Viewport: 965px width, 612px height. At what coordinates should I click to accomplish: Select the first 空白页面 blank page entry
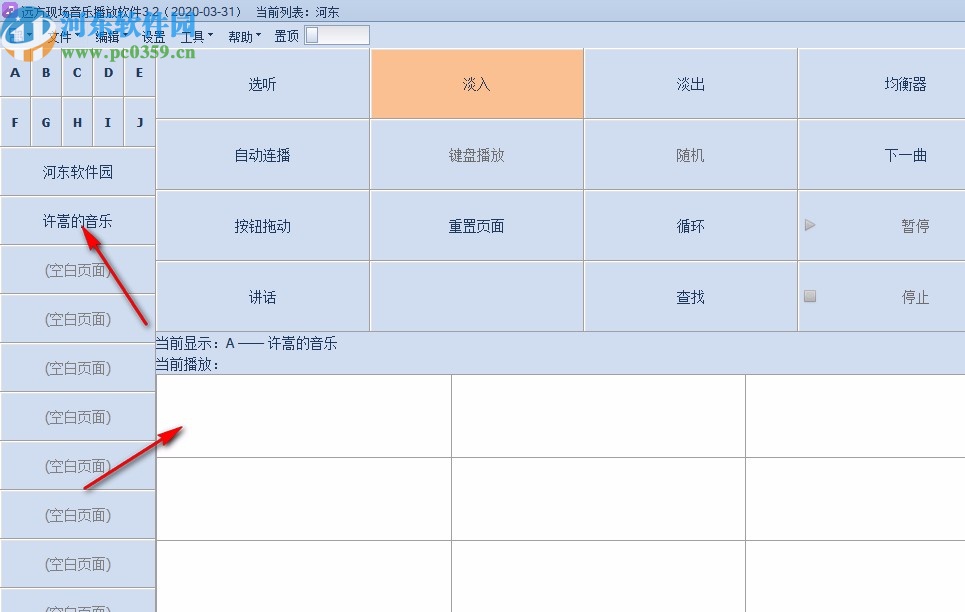tap(77, 269)
